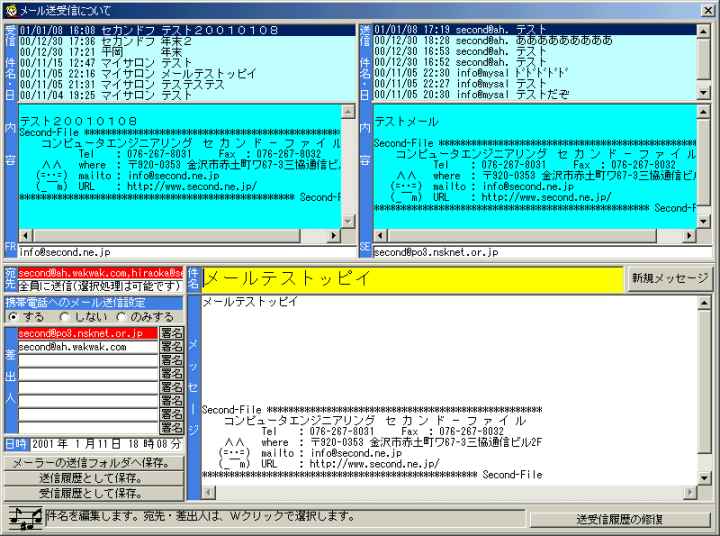Click the yellow subject field メールテストッピイ
Image resolution: width=720 pixels, height=536 pixels.
click(x=411, y=279)
